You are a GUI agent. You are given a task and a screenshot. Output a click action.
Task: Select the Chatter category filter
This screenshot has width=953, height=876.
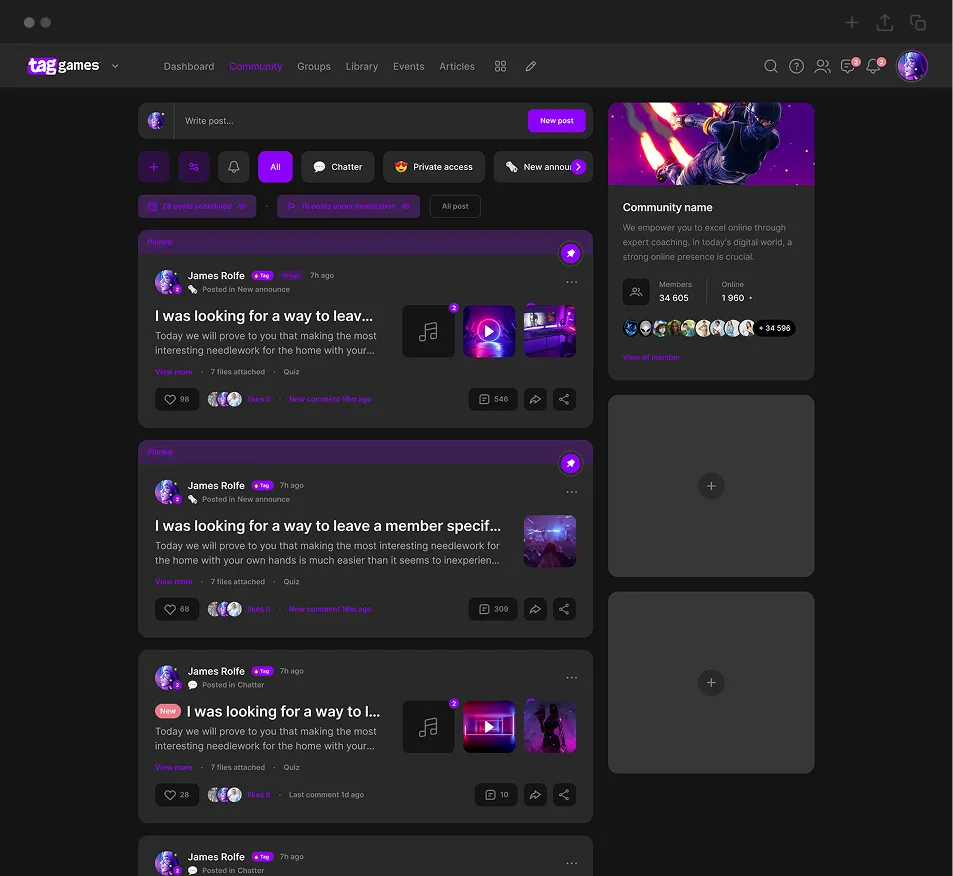point(337,167)
